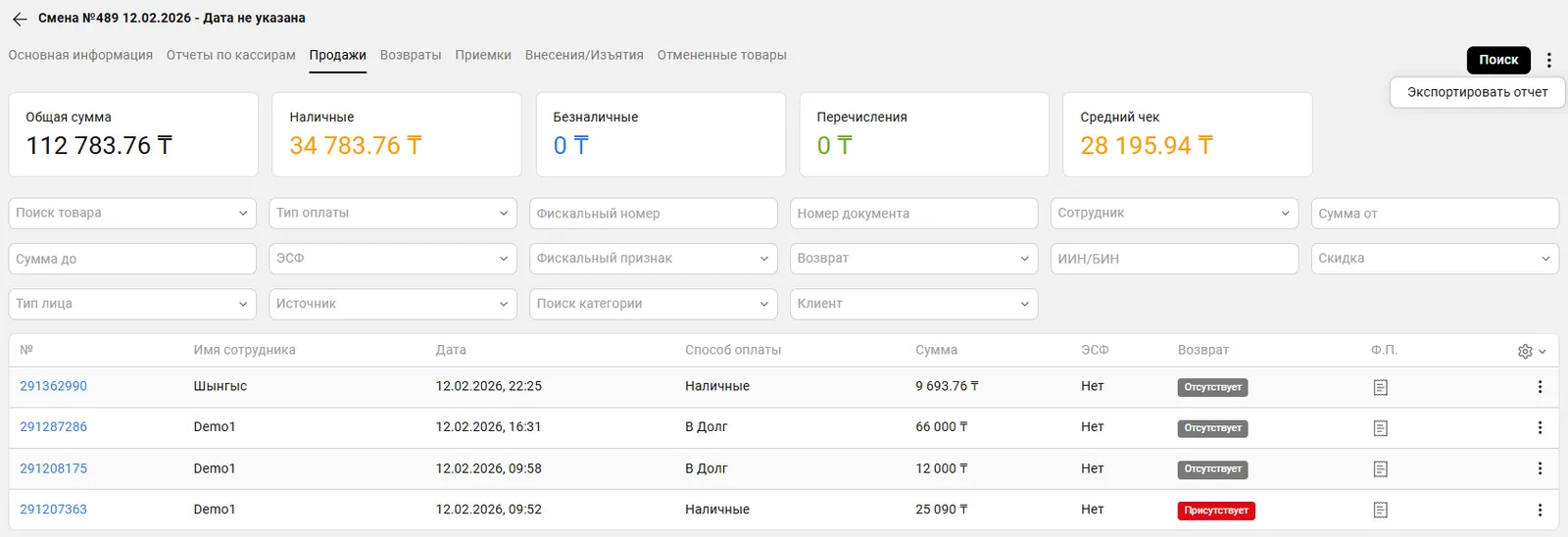Viewport: 1568px width, 537px height.
Task: Open sale number 291287286 link
Action: 53,427
